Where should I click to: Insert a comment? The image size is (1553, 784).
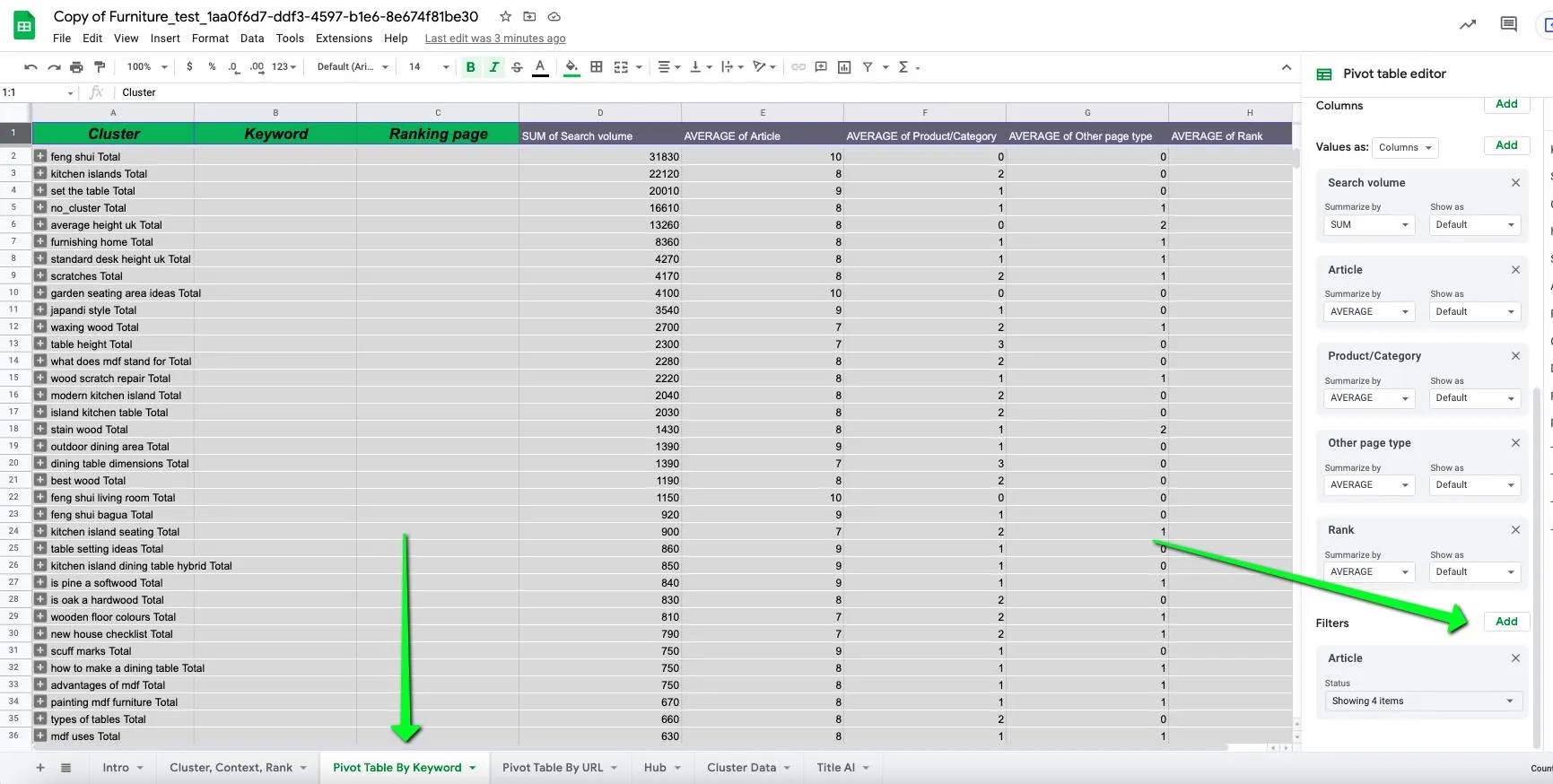click(821, 67)
